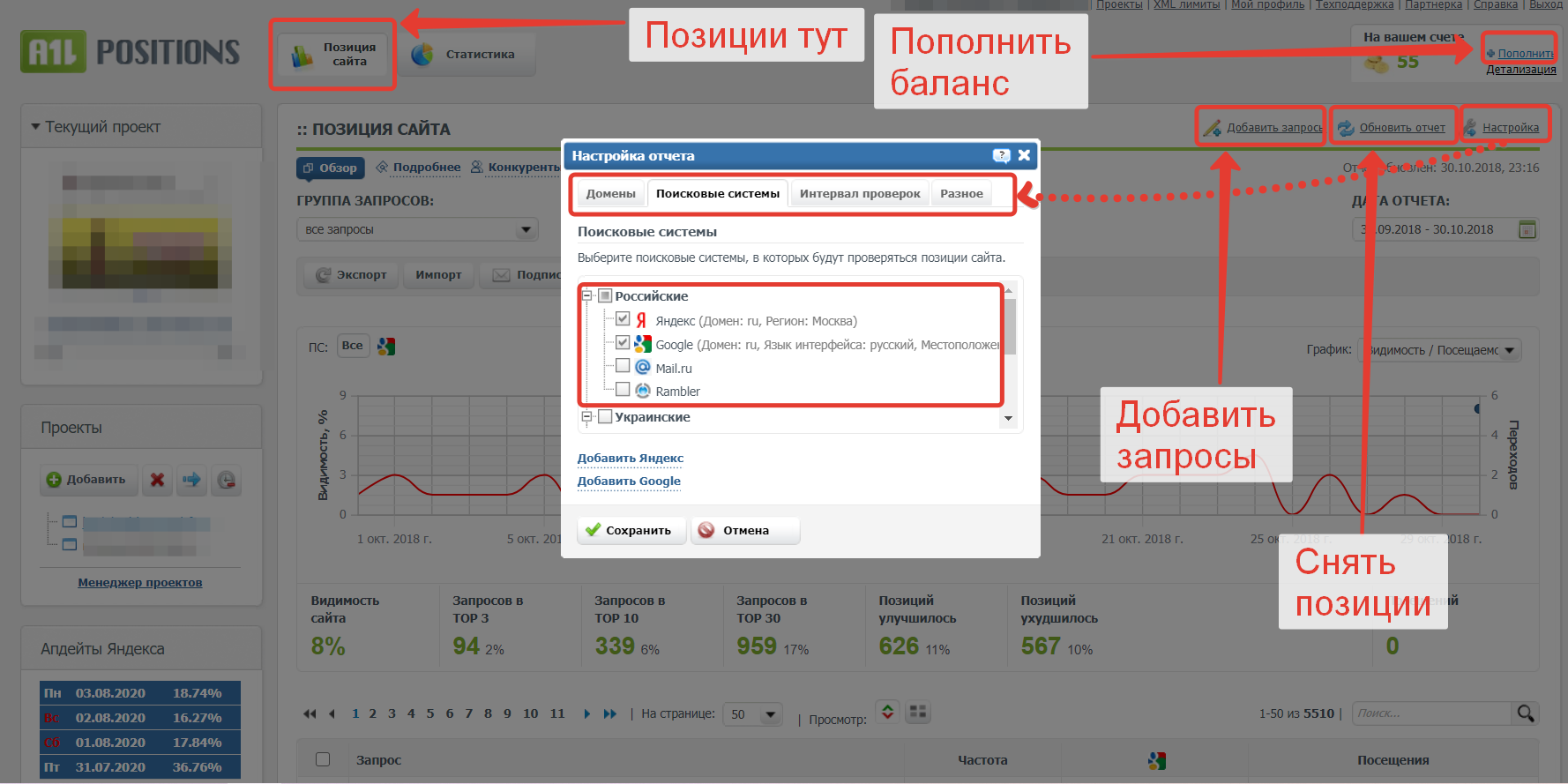Click the Добавить Google link
Screen dimensions: 1568x784
click(x=629, y=481)
